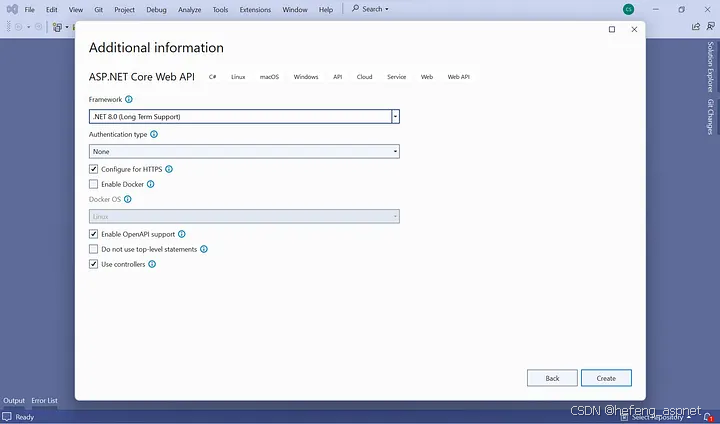Click the status bar Ready icon
This screenshot has width=720, height=424.
(7, 417)
